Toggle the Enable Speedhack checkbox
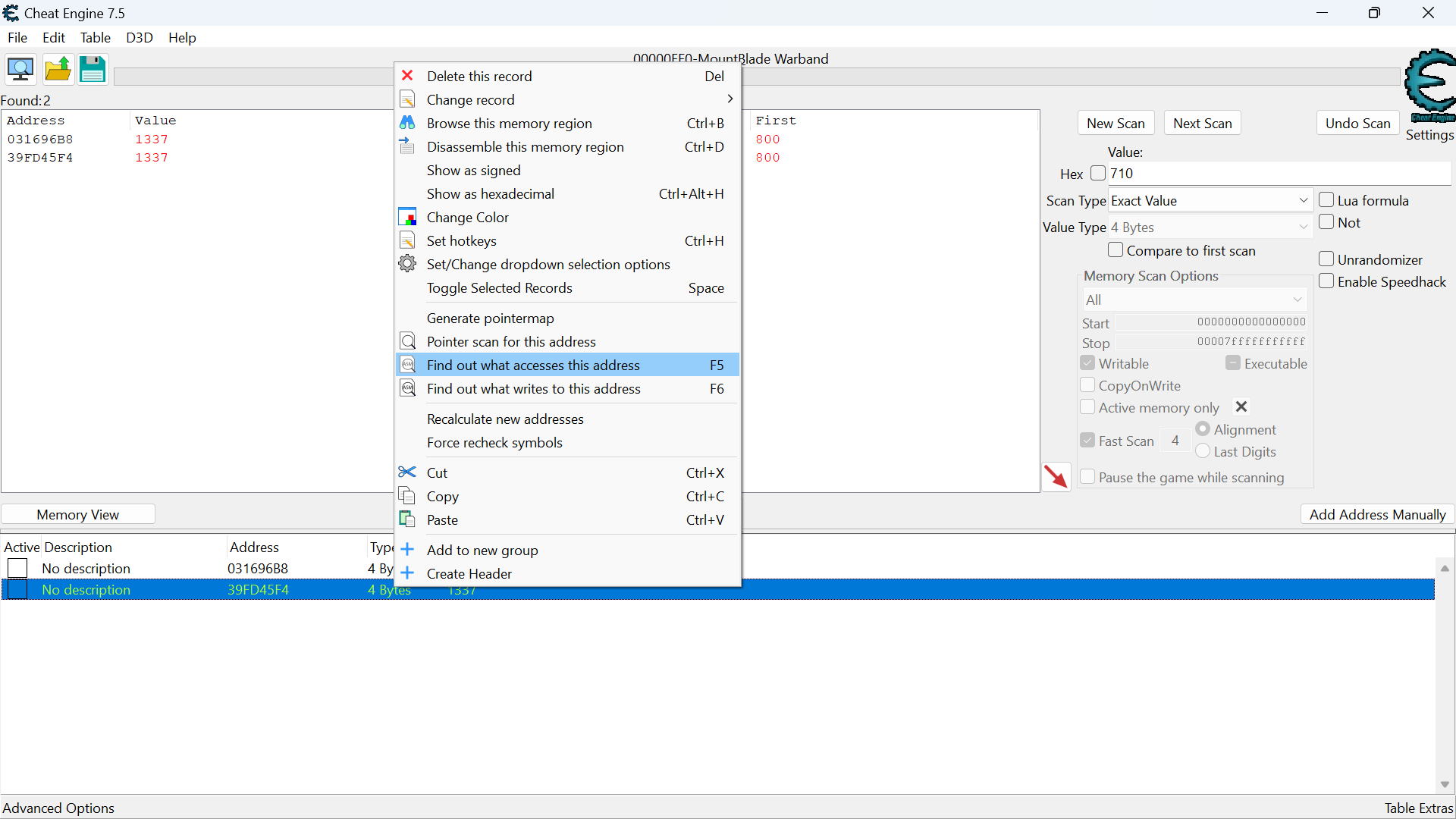 pos(1326,281)
